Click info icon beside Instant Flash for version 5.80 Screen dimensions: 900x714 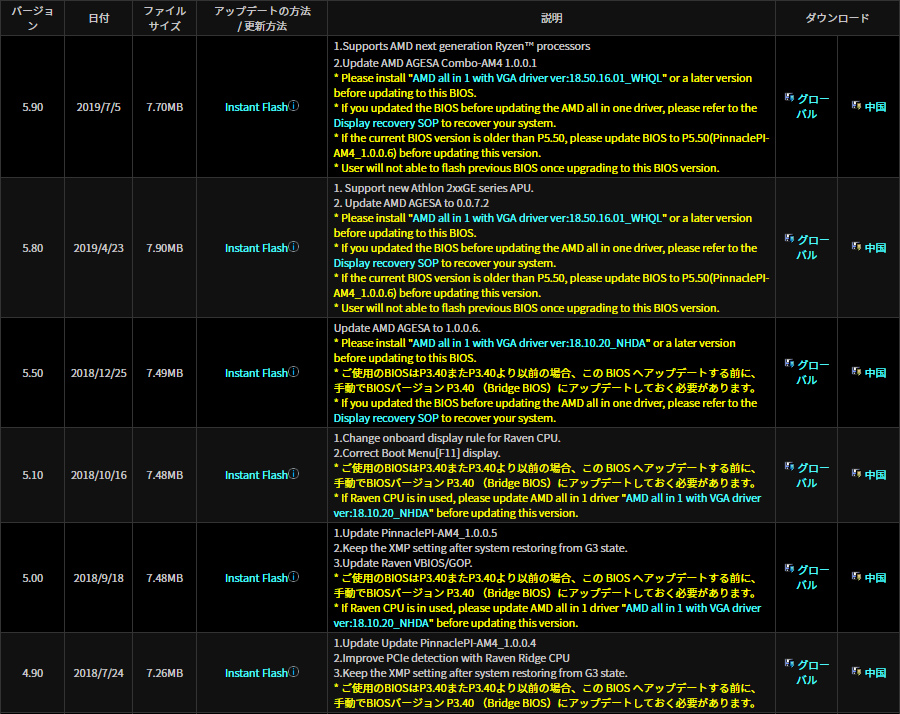294,247
